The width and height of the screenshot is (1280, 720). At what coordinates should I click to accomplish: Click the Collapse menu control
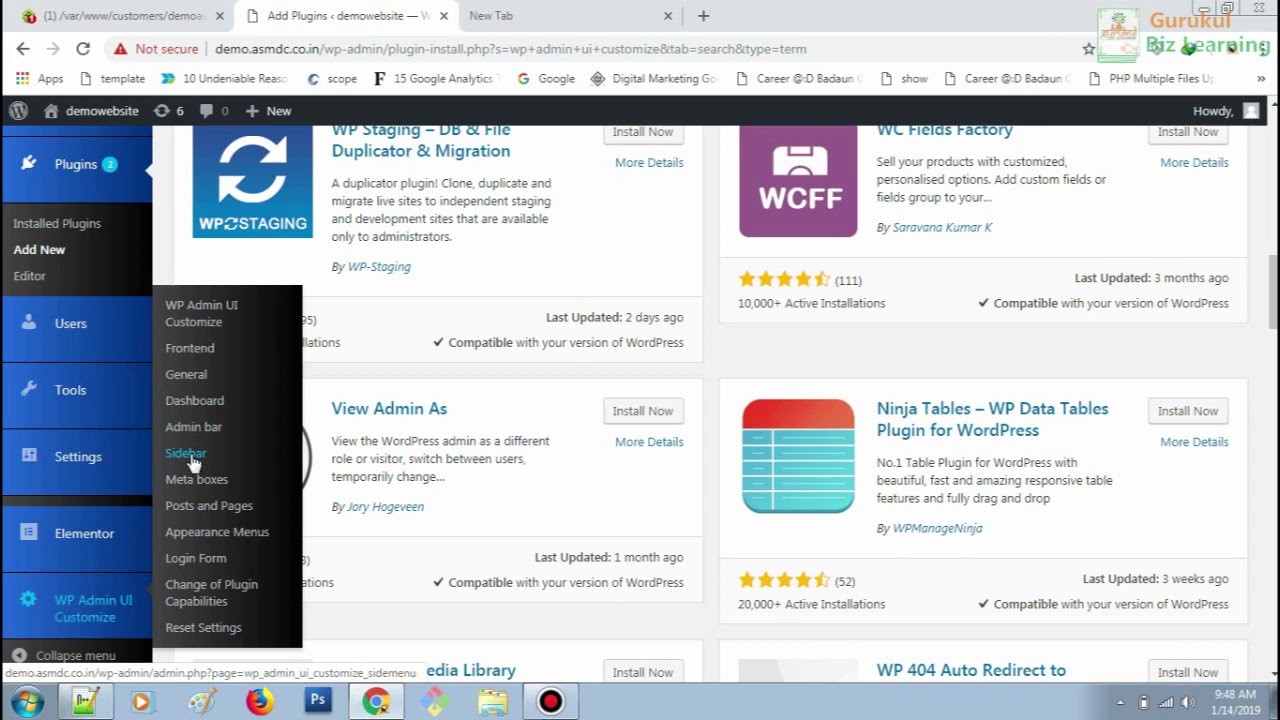click(x=65, y=655)
